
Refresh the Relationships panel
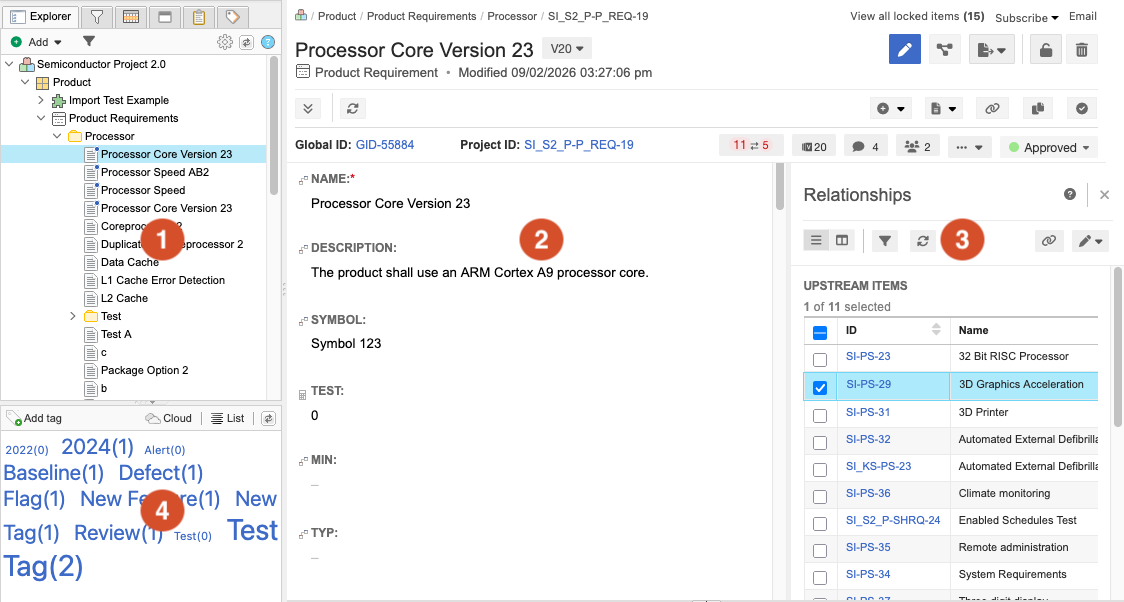pos(923,241)
